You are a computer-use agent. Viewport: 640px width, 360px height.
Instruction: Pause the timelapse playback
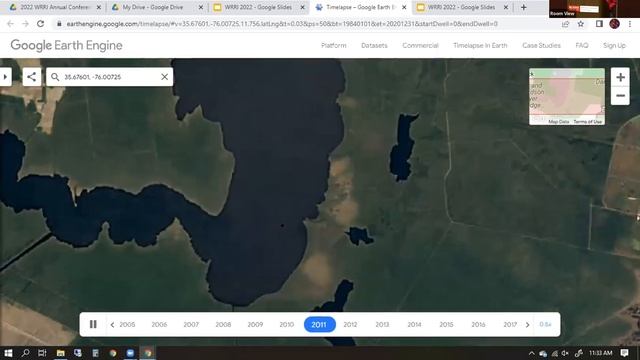[x=93, y=324]
